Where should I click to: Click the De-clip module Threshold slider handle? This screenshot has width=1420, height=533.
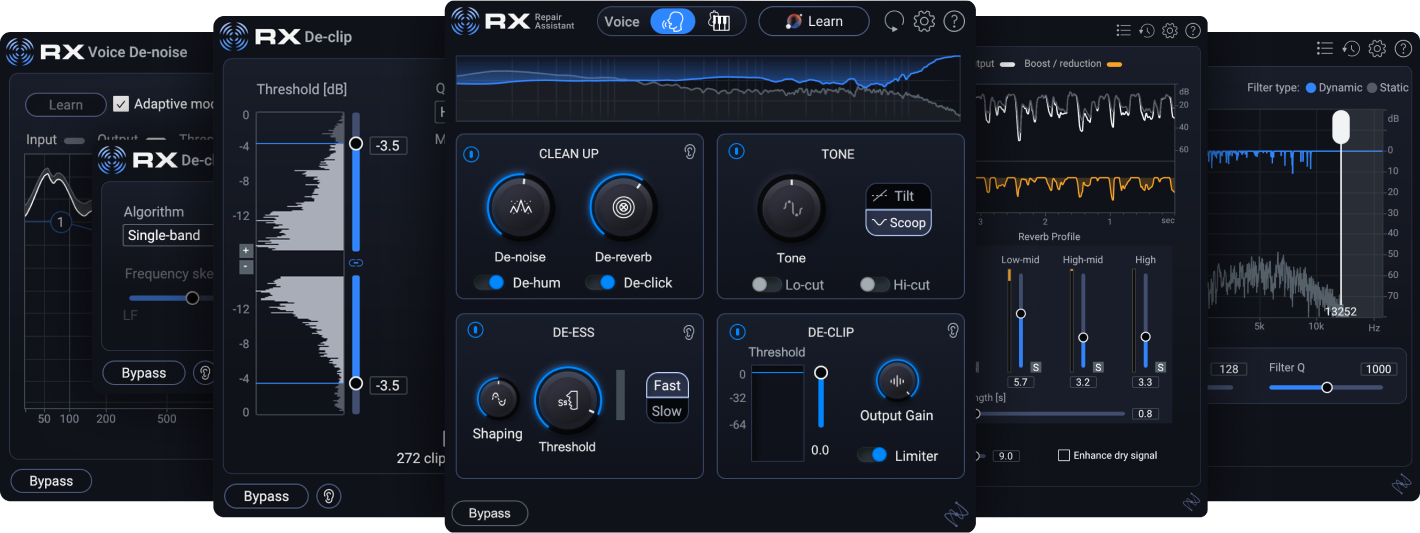point(821,372)
